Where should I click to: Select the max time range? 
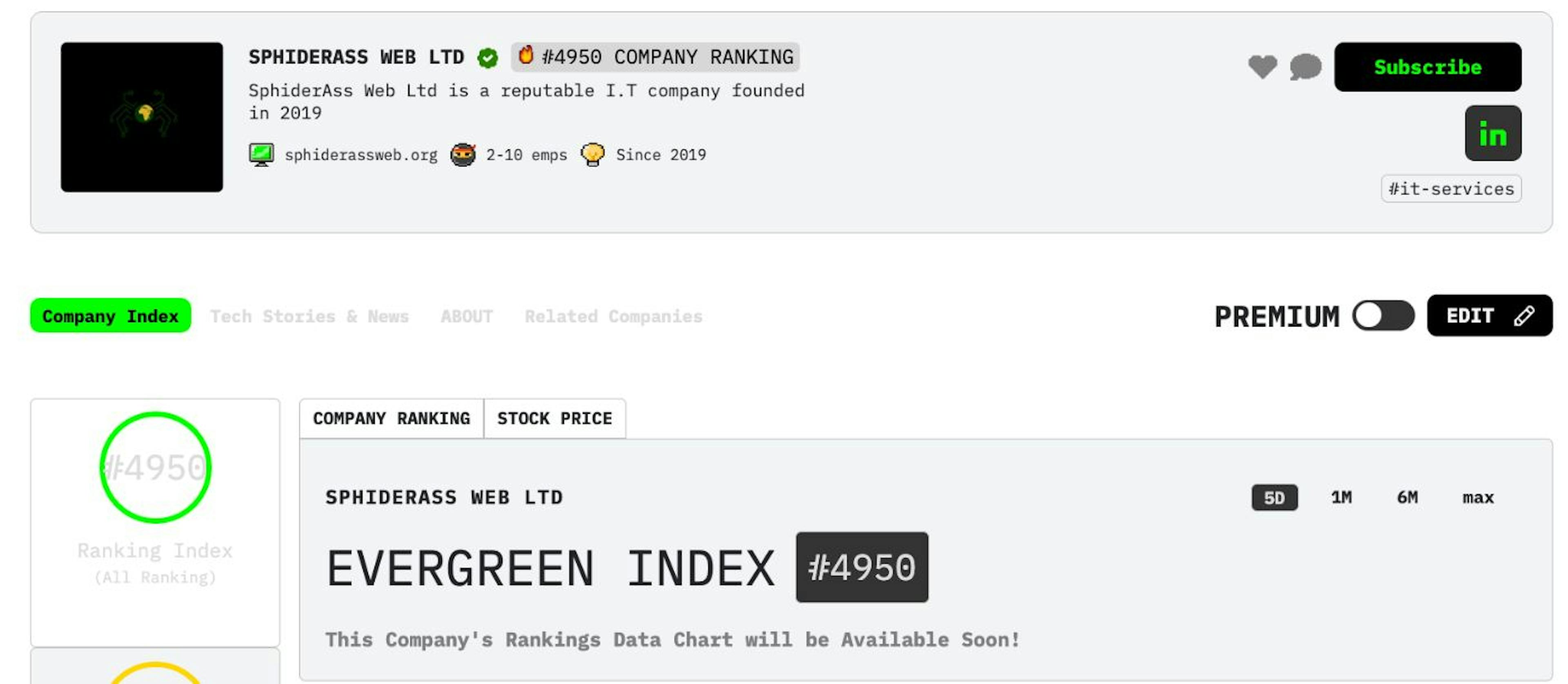coord(1478,498)
